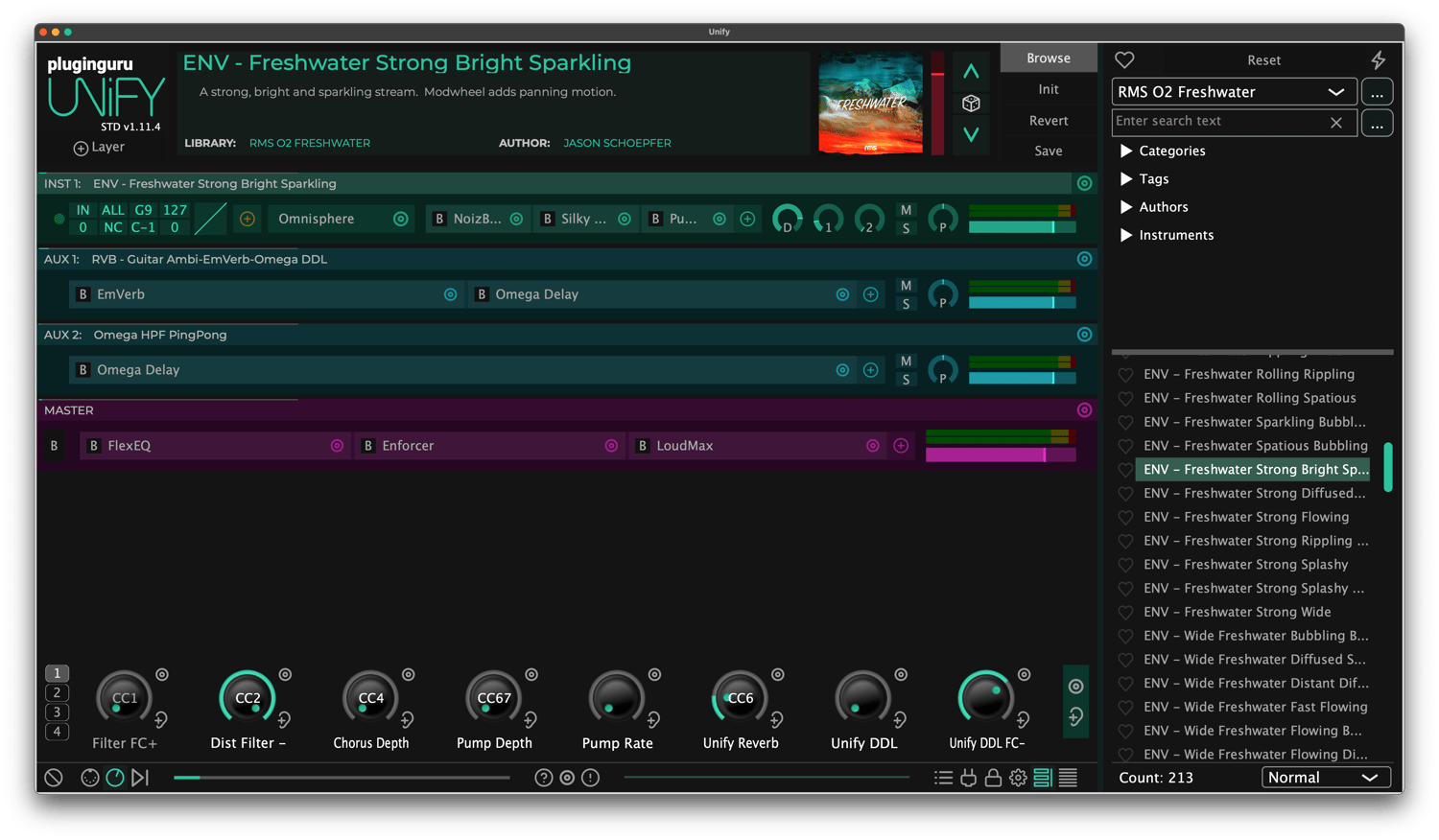Open the macro operations circle icon beside the knobs
Image resolution: width=1439 pixels, height=840 pixels.
pos(1075,687)
